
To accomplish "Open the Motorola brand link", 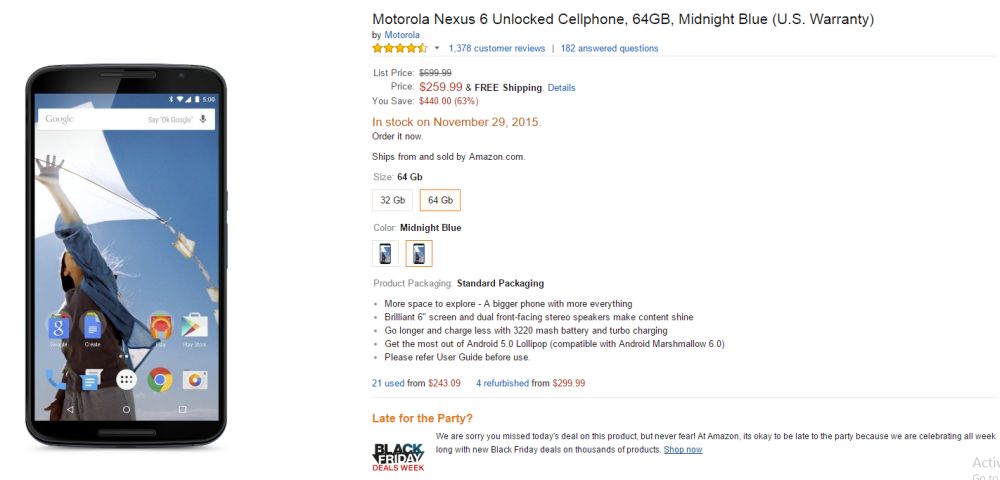I will 402,35.
